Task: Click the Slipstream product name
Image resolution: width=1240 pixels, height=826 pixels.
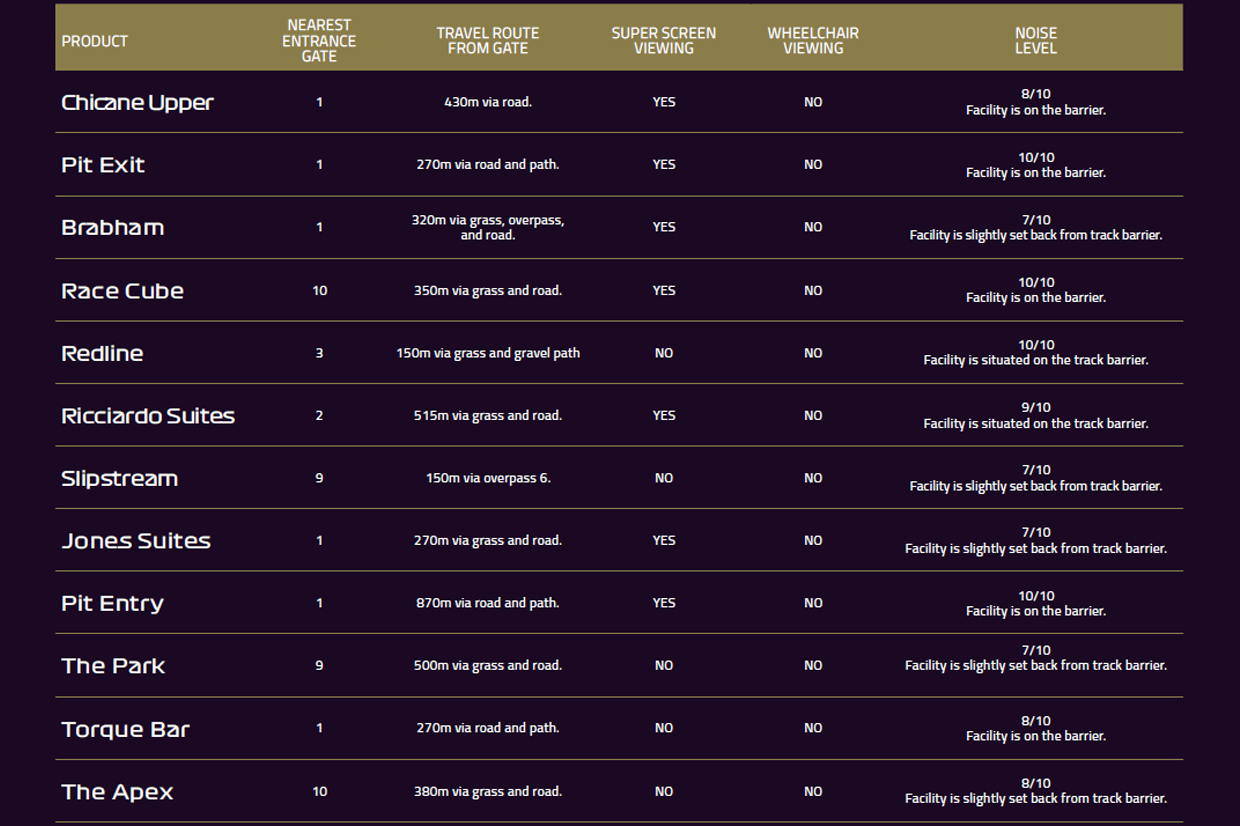Action: (x=119, y=479)
